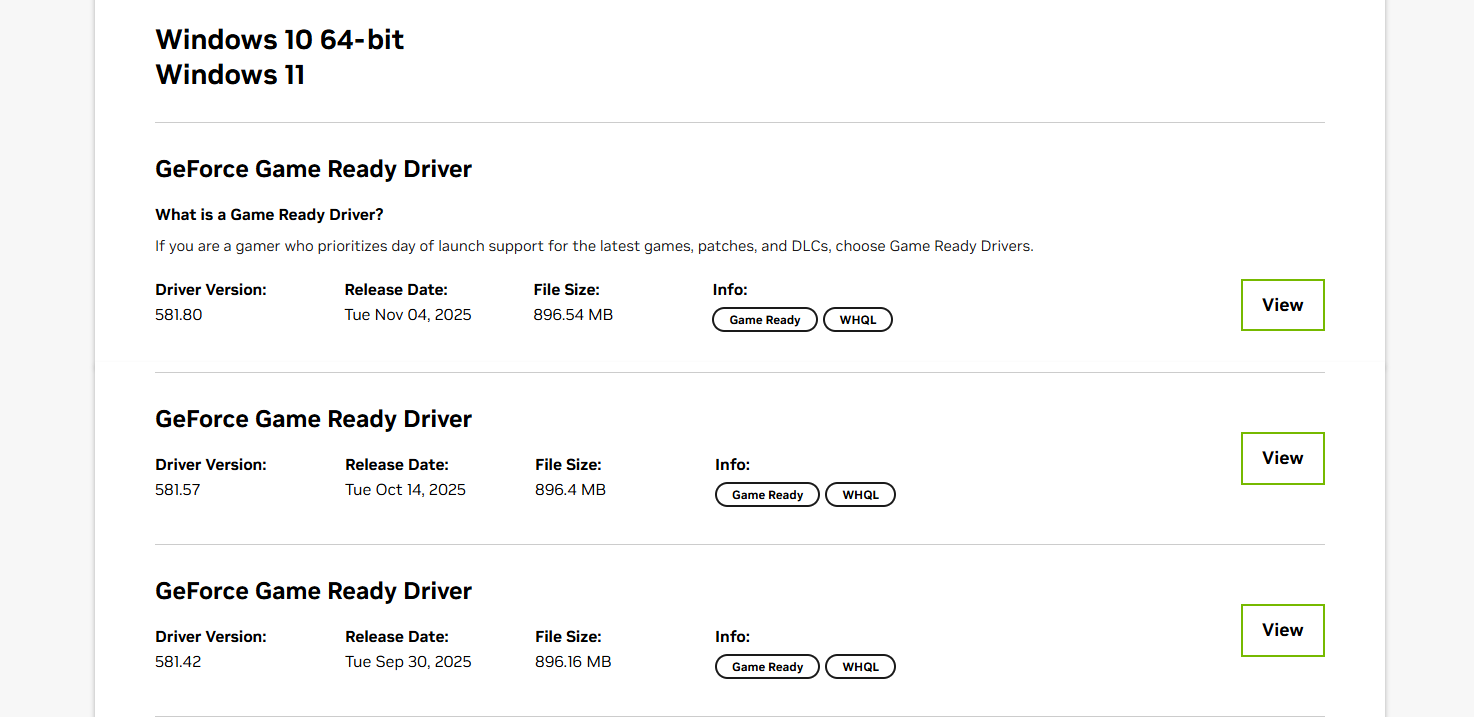Click release date Tue Sep 30, 2025

(x=408, y=662)
